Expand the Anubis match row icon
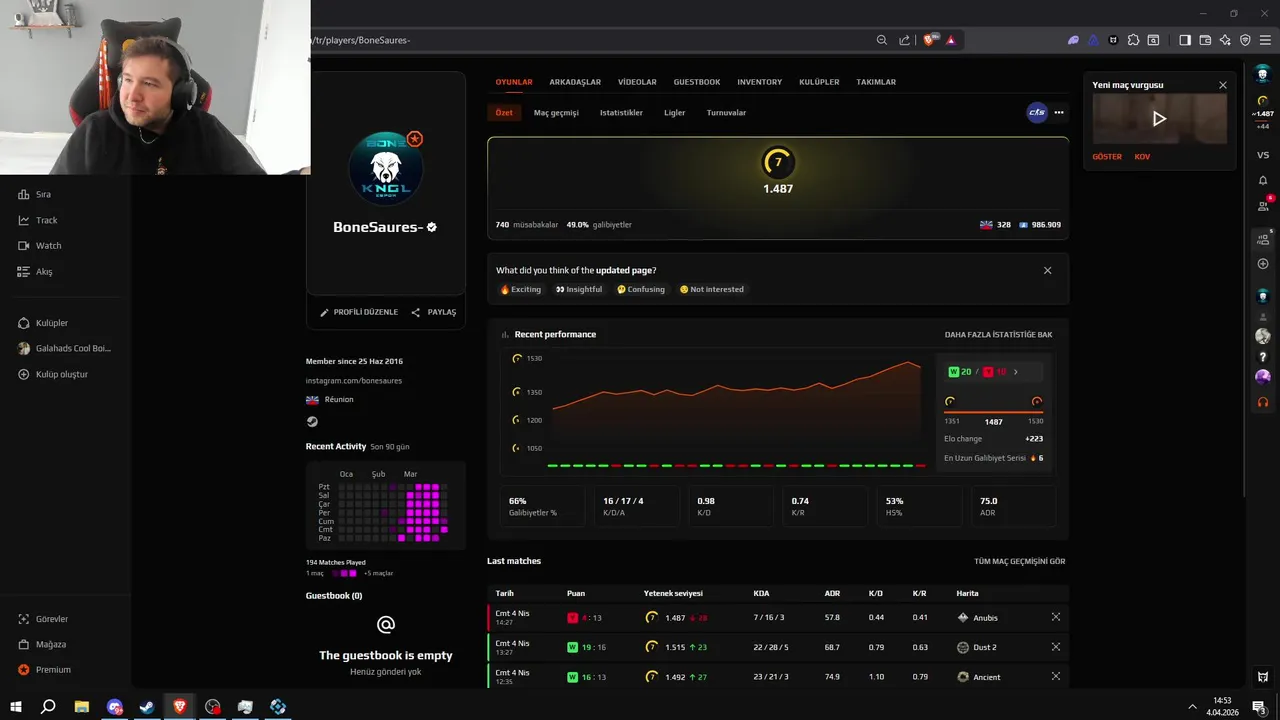1280x720 pixels. (x=1055, y=617)
